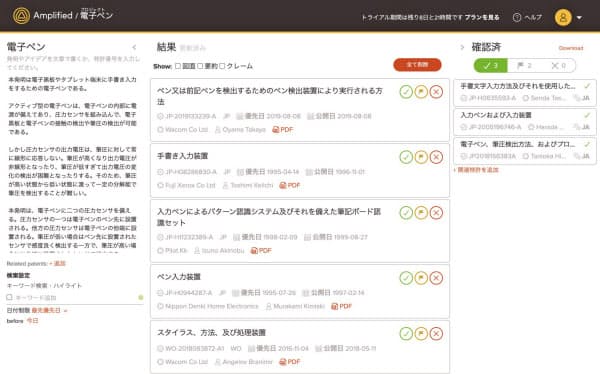
Task: Toggle the クレーム show checkbox
Action: point(222,66)
